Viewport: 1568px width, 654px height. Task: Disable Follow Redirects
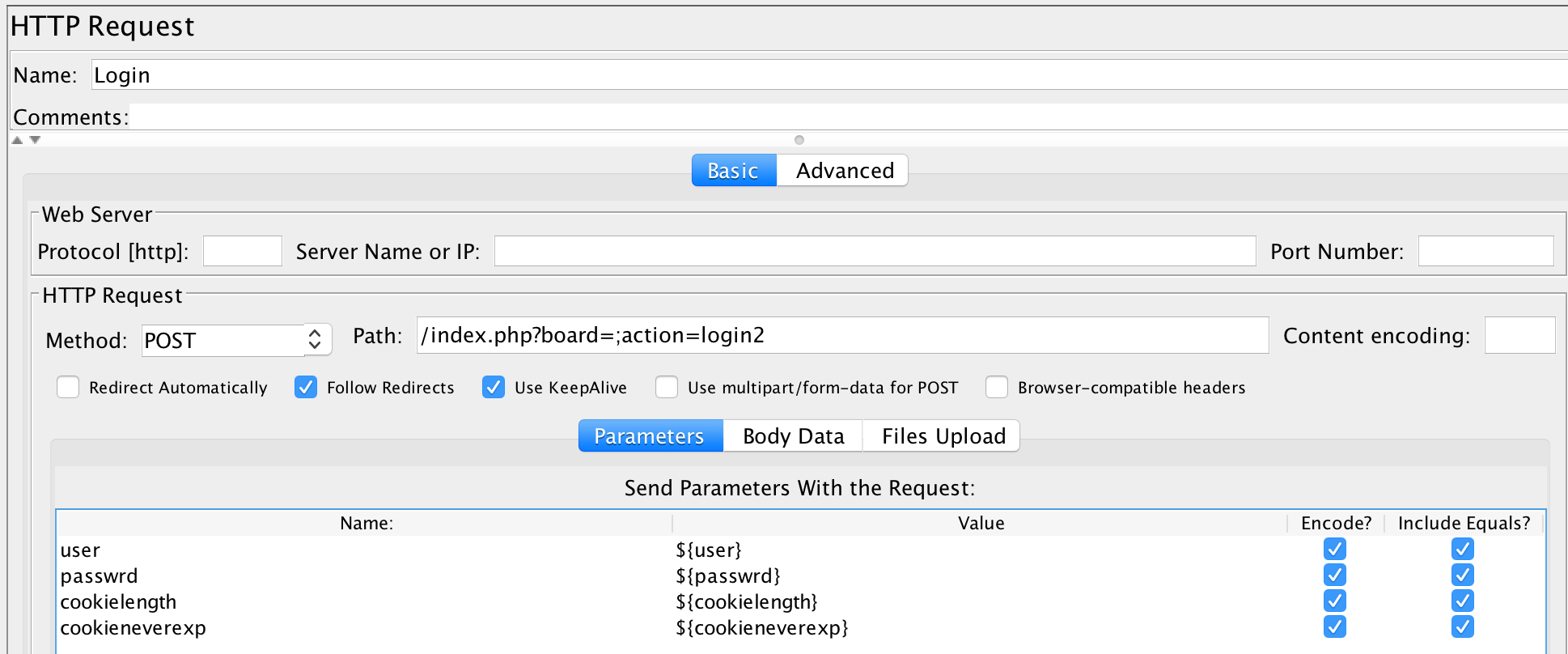(x=305, y=388)
